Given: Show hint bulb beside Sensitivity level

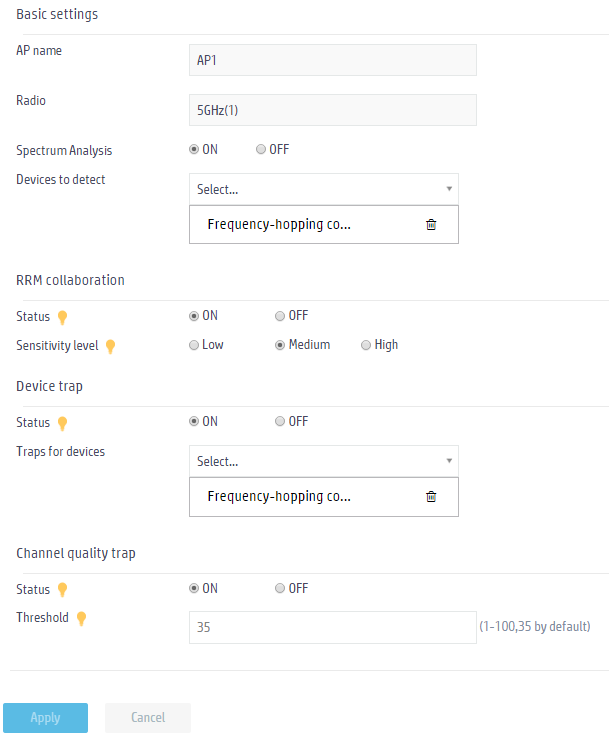Looking at the screenshot, I should click(x=110, y=346).
